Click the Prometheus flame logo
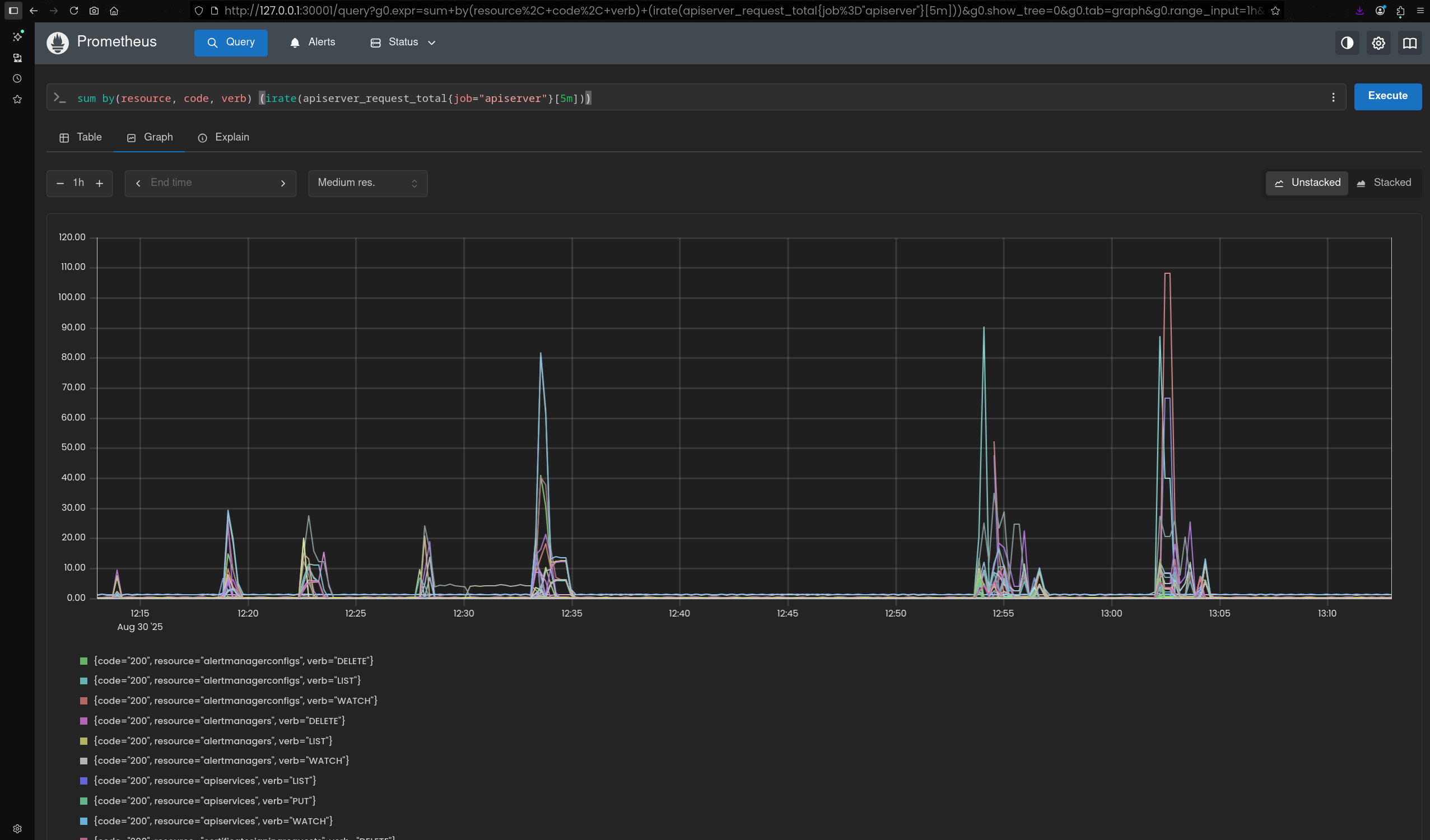 click(x=57, y=43)
